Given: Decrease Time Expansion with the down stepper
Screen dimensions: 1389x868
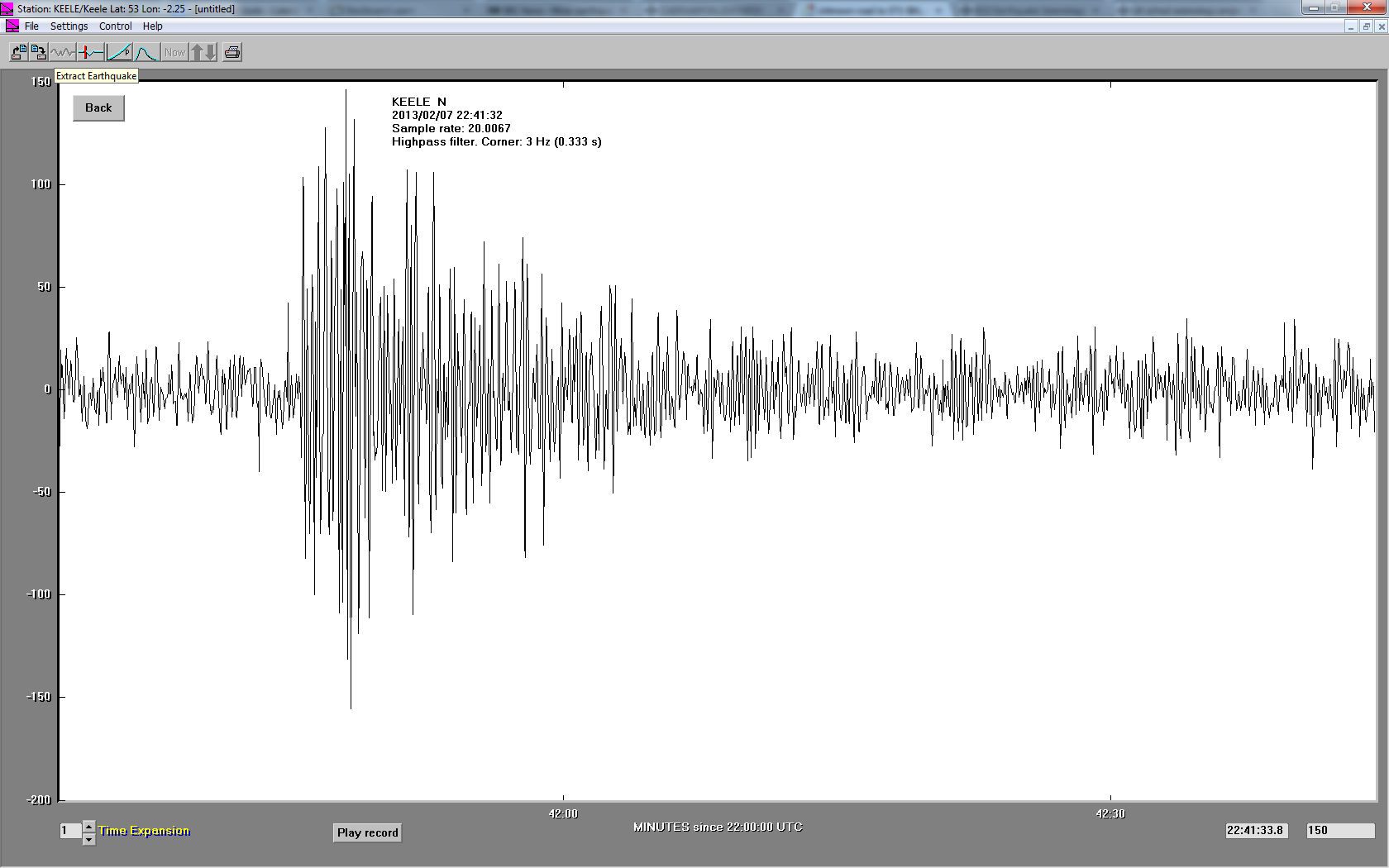Looking at the screenshot, I should (88, 840).
